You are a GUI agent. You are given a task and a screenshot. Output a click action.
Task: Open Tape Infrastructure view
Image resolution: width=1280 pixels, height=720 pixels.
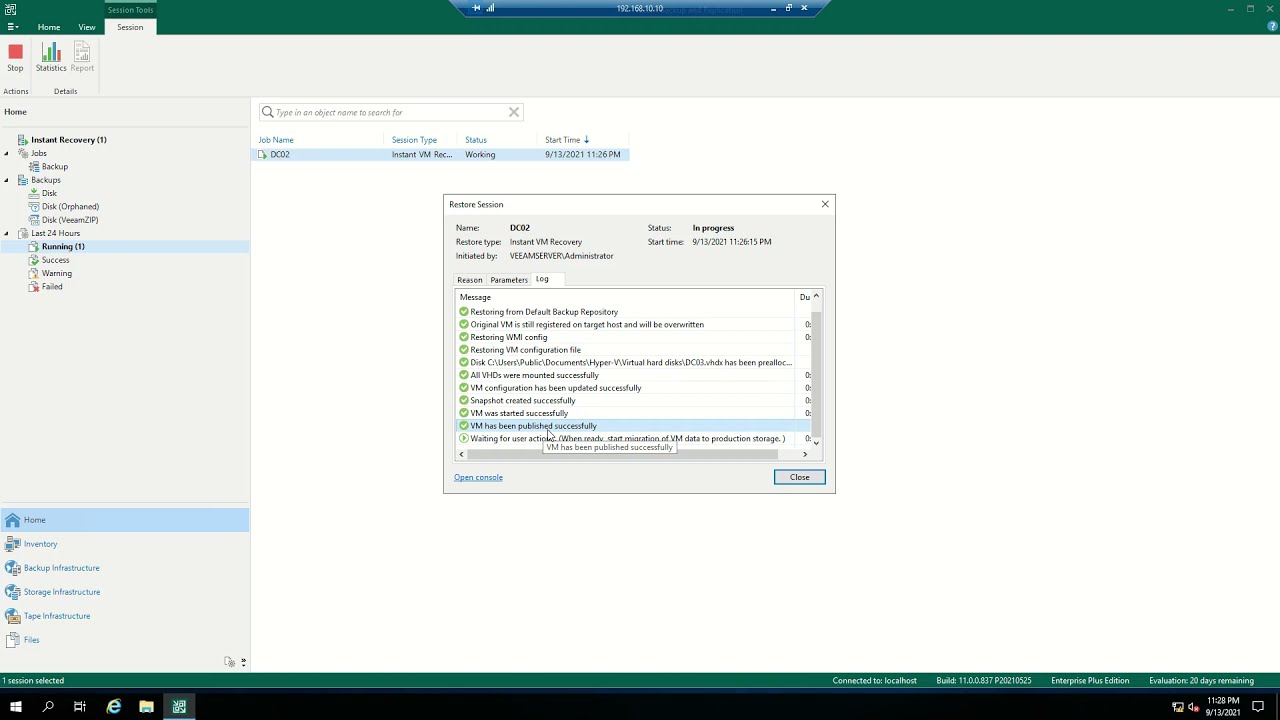(125, 616)
